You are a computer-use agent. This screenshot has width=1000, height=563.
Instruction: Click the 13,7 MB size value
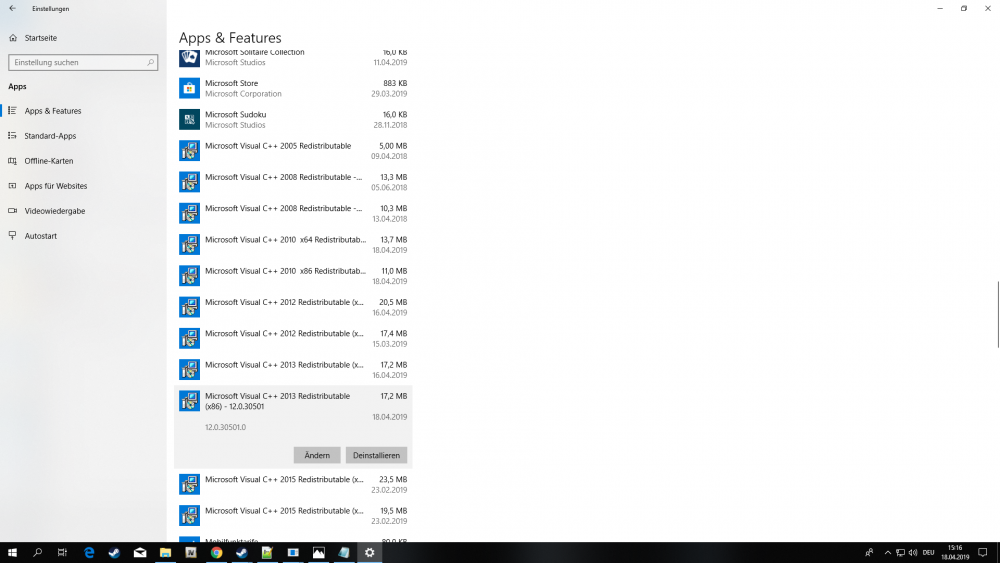point(393,240)
